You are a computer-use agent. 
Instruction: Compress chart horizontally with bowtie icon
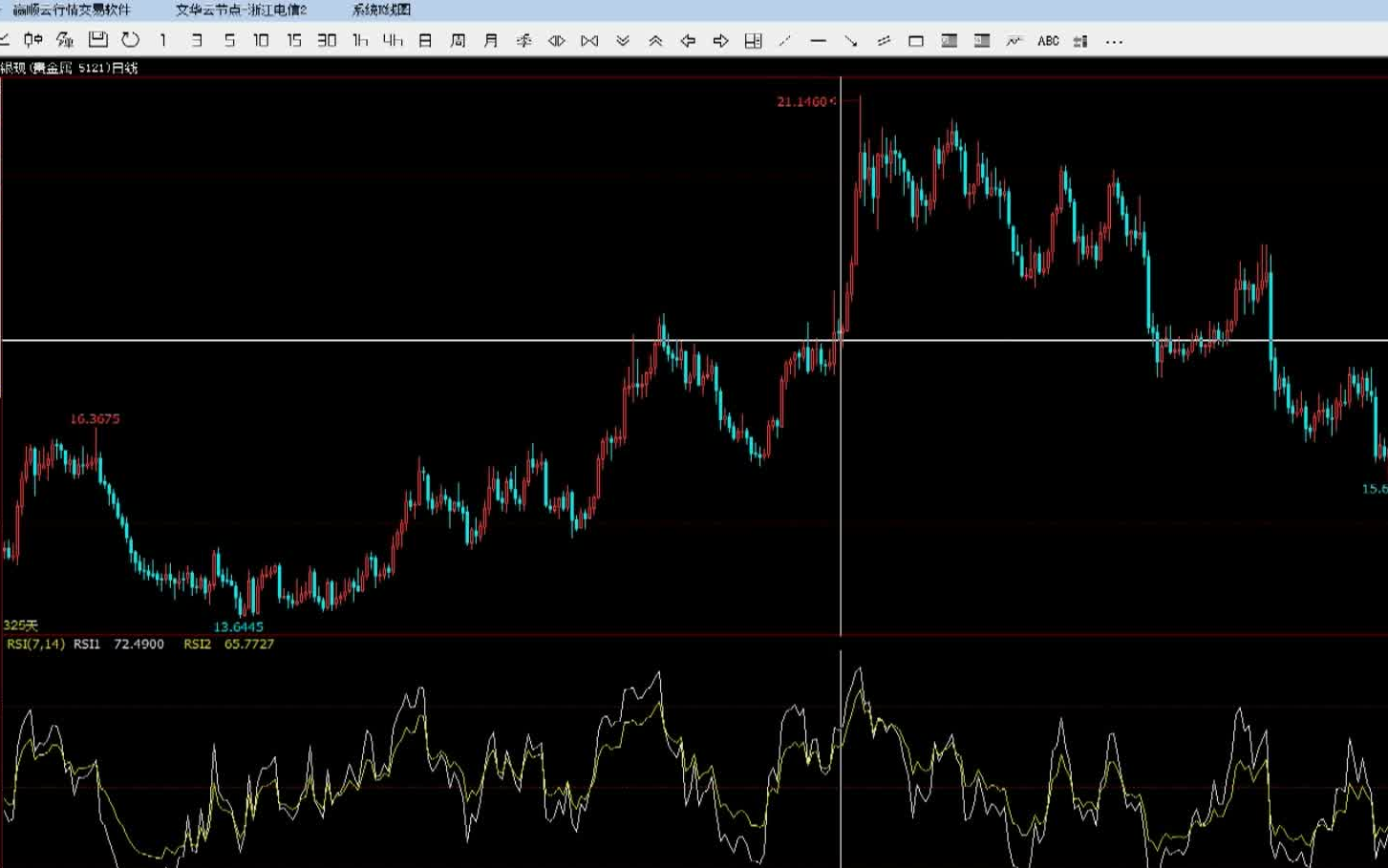pyautogui.click(x=589, y=41)
